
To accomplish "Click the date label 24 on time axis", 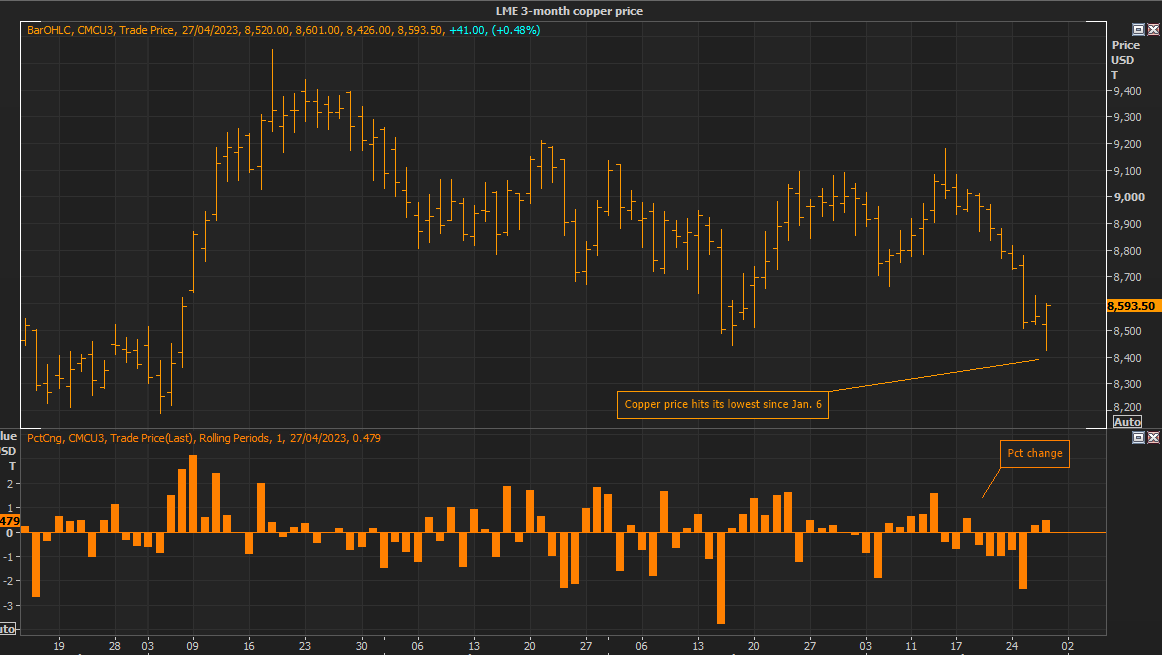I will [x=1012, y=646].
